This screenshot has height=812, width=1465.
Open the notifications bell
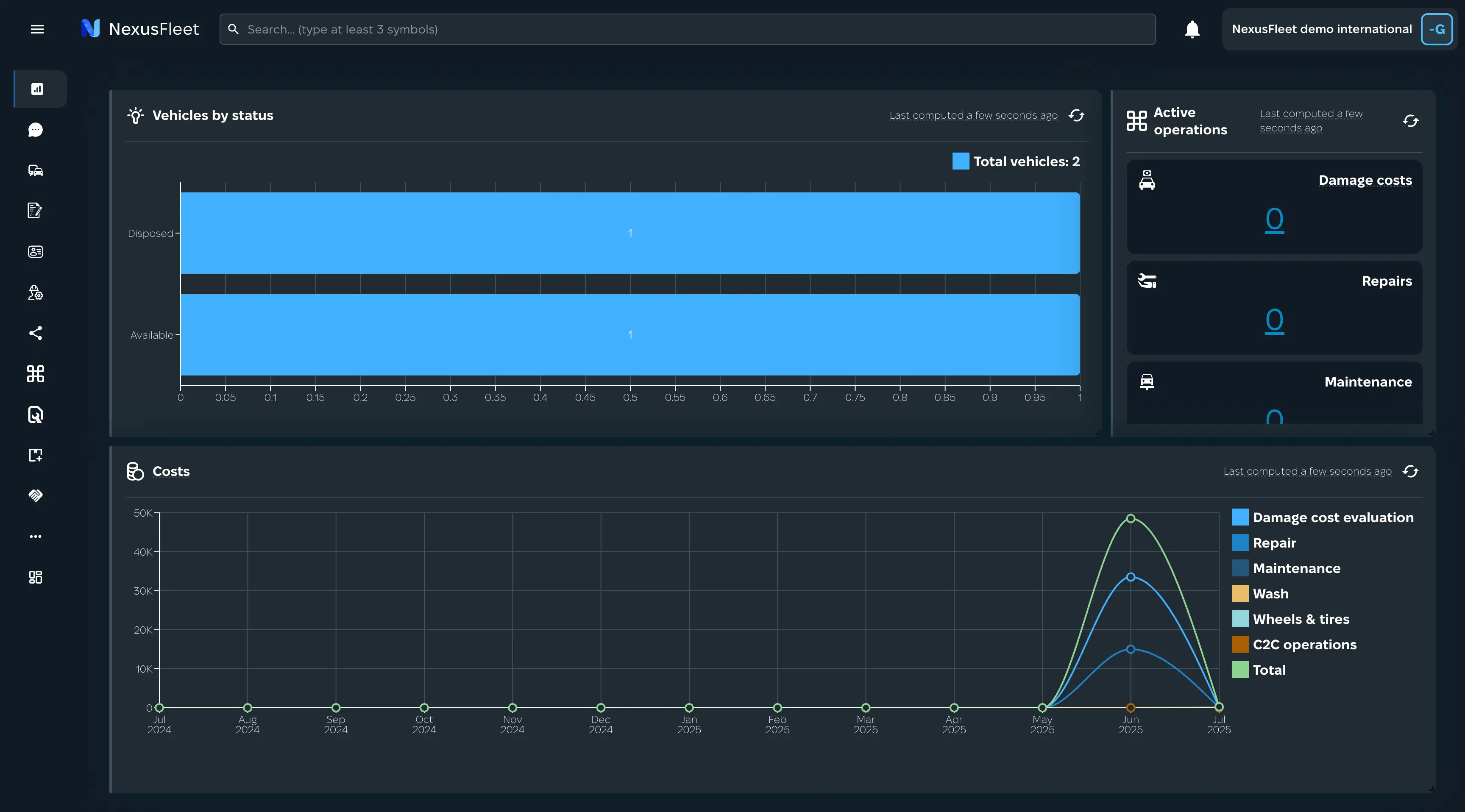coord(1192,29)
